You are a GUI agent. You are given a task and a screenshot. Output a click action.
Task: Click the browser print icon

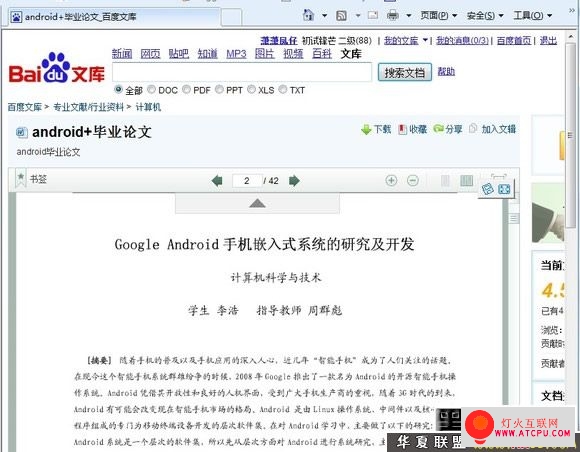click(392, 16)
